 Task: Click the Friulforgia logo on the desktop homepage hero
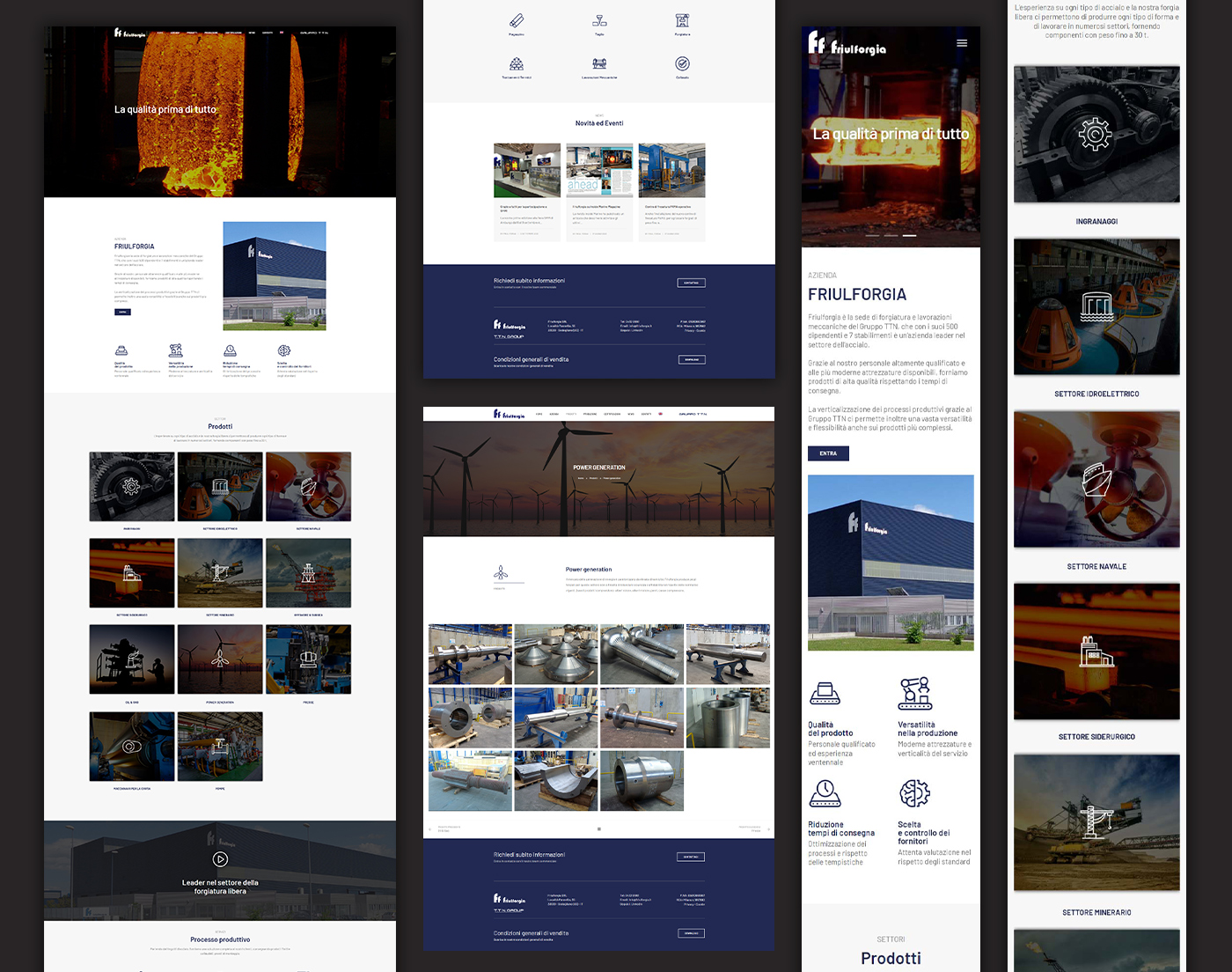(x=129, y=33)
